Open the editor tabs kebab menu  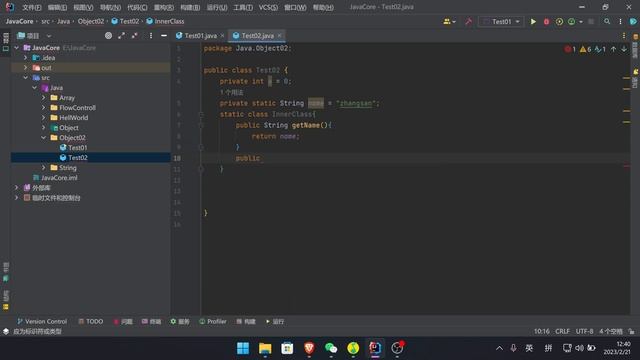[x=624, y=36]
